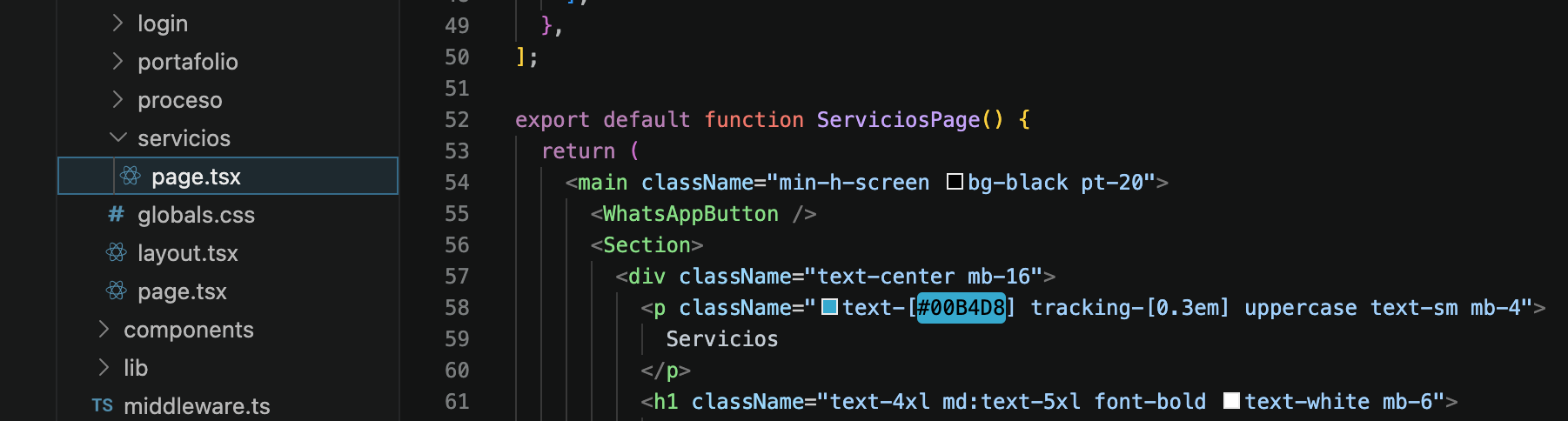This screenshot has height=421, width=1568.
Task: Expand the proceso folder chevron
Action: [117, 100]
